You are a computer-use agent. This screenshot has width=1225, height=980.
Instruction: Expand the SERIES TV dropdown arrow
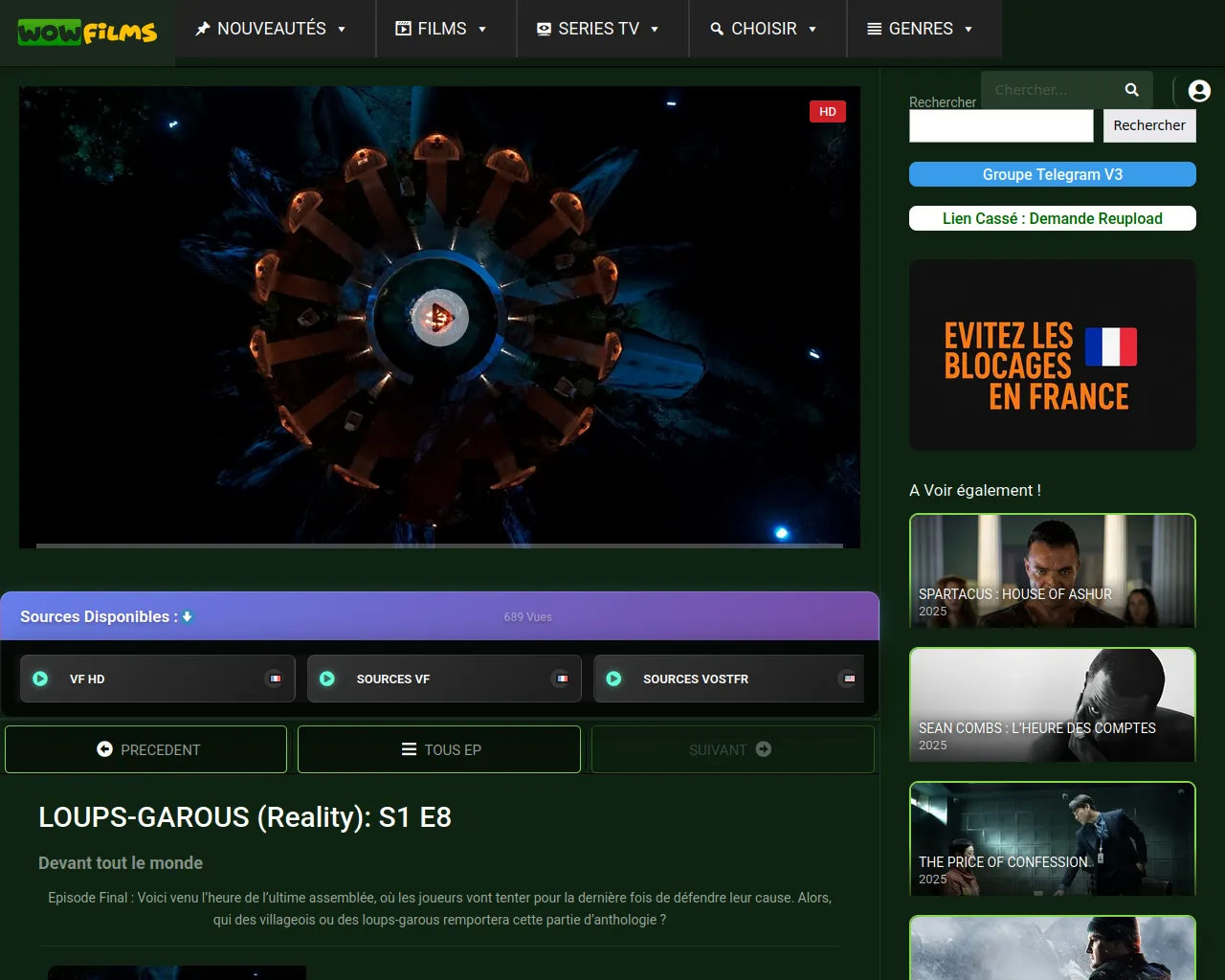(655, 30)
